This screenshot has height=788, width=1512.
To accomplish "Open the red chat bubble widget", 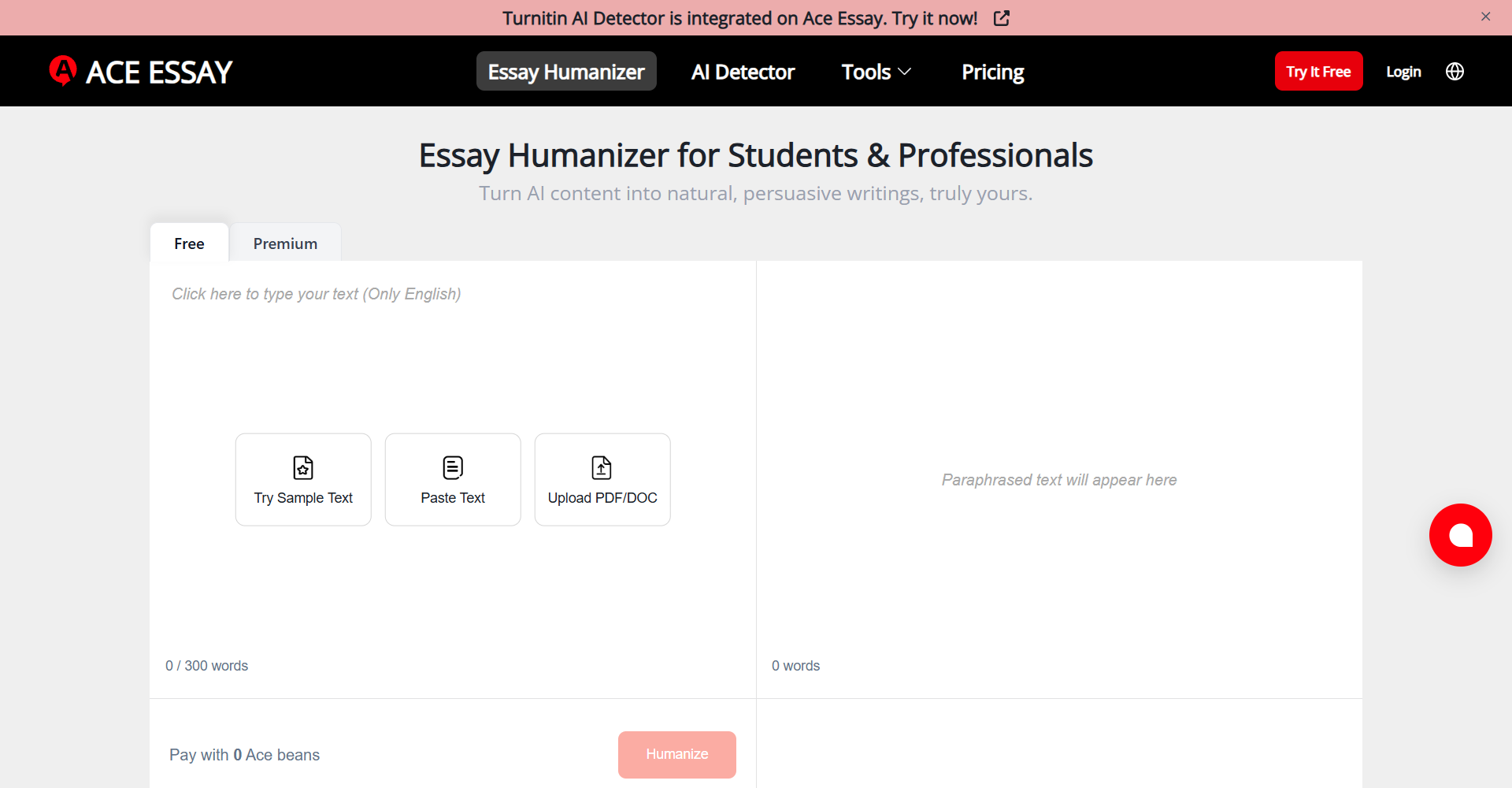I will [x=1461, y=535].
